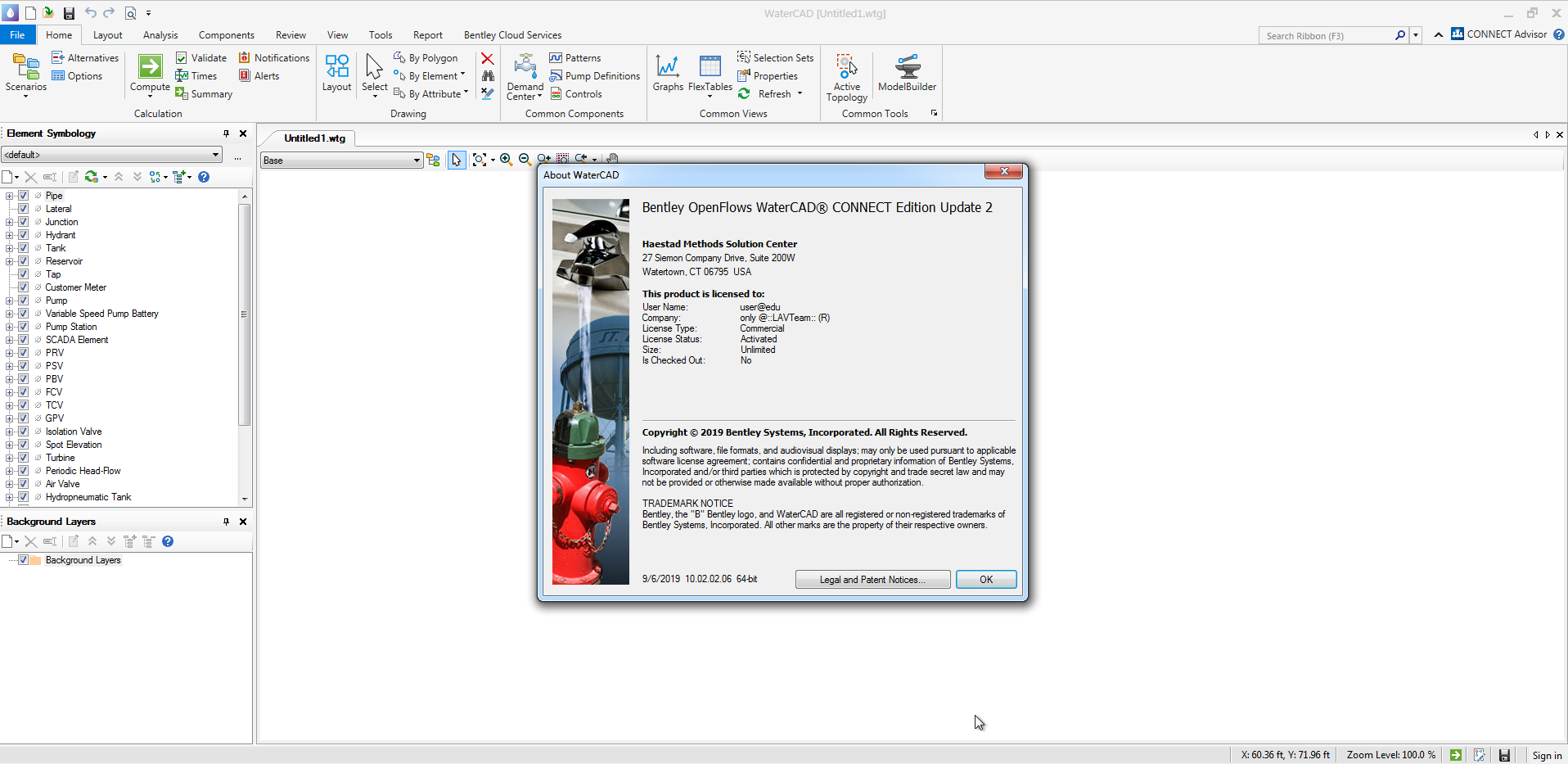Open Scenarios manager icon beside Base dropdown
The height and width of the screenshot is (764, 1568).
[434, 160]
